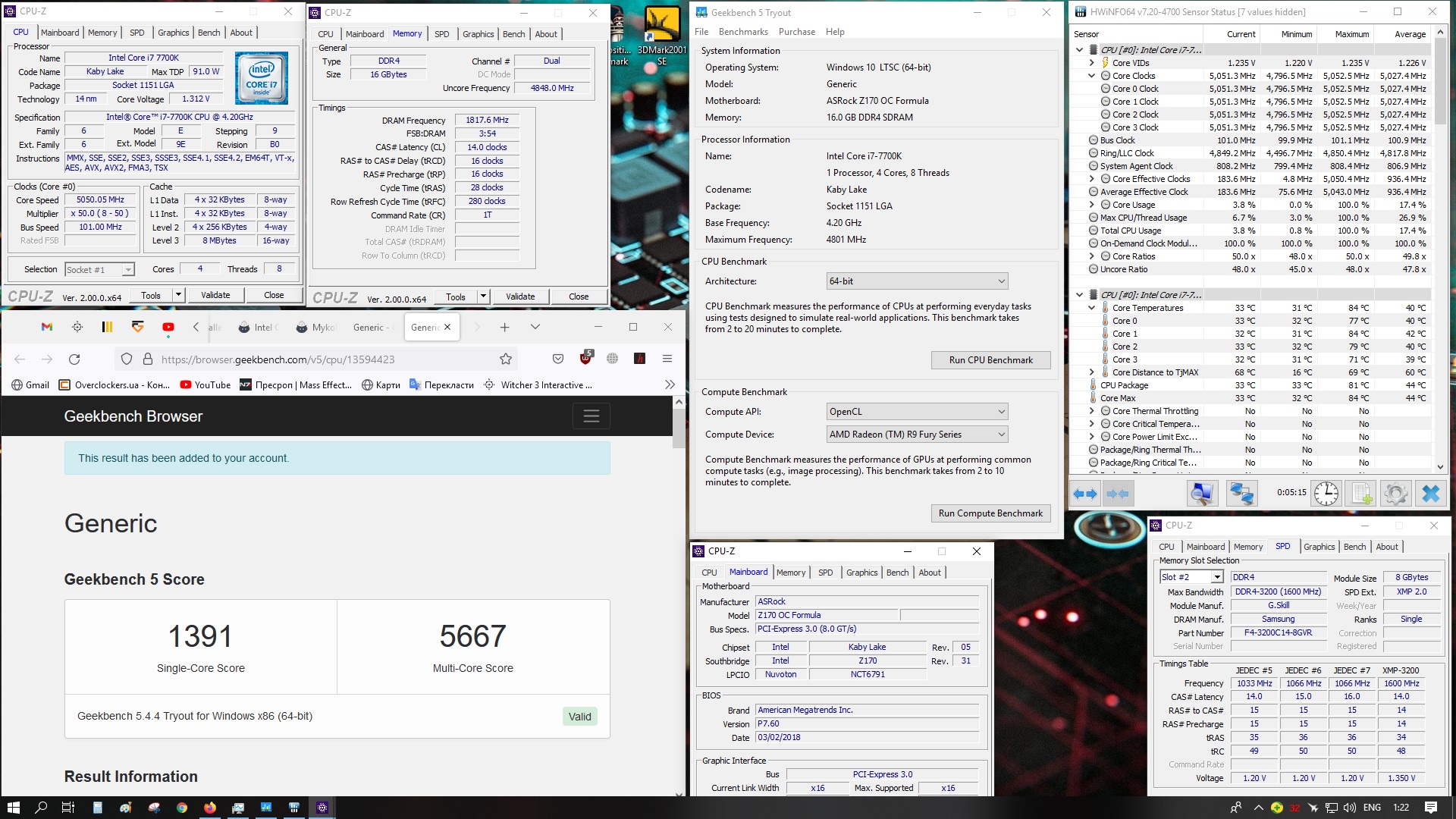1456x819 pixels.
Task: Show all Firefox tabs with chevron dropdown
Action: [x=535, y=327]
